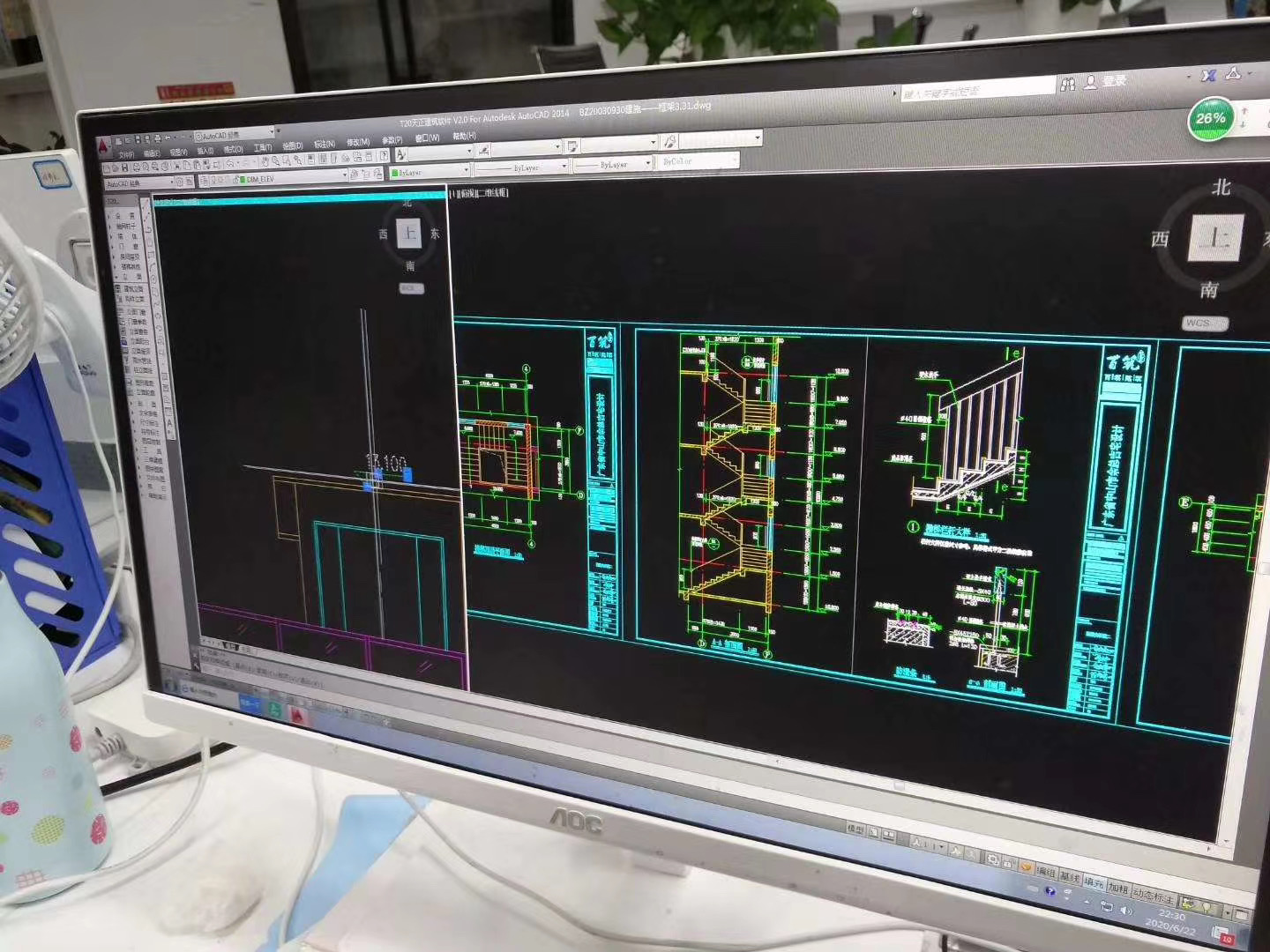1270x952 pixels.
Task: Click the ViewCube top face in right viewport
Action: point(1218,239)
